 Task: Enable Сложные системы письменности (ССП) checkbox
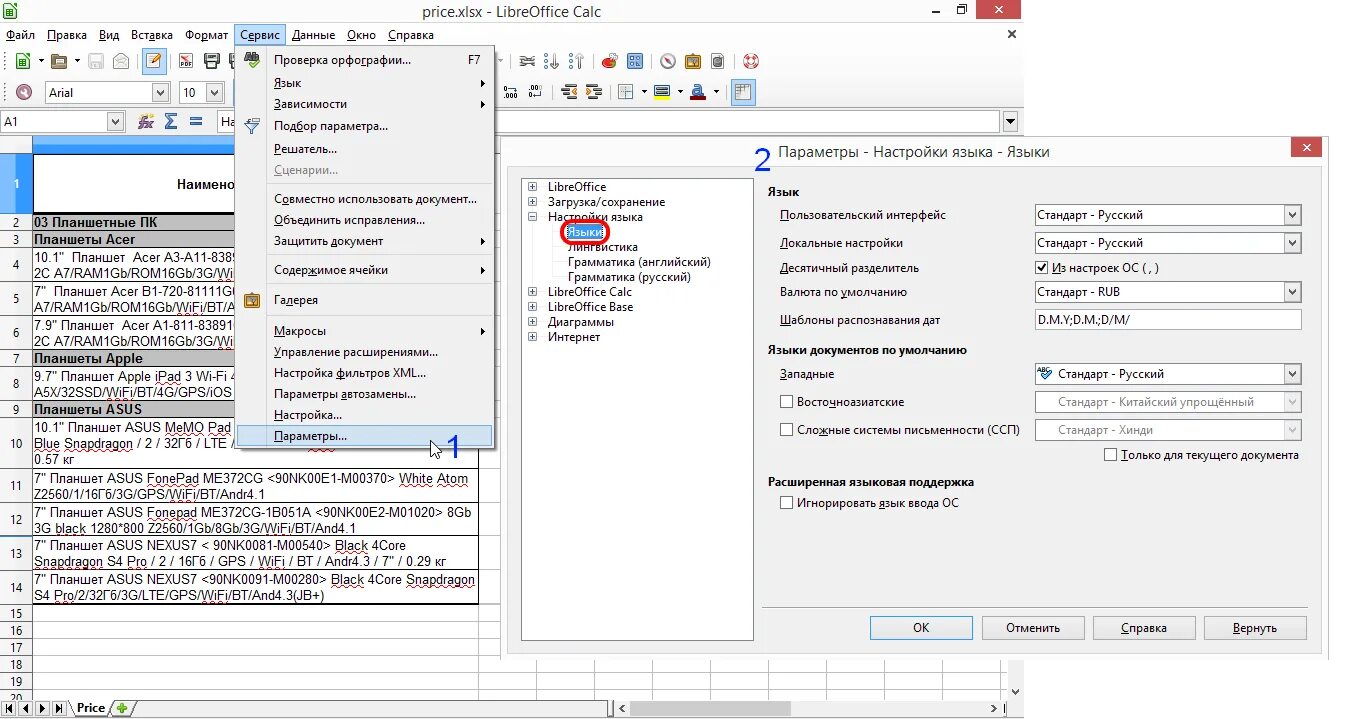(x=786, y=430)
